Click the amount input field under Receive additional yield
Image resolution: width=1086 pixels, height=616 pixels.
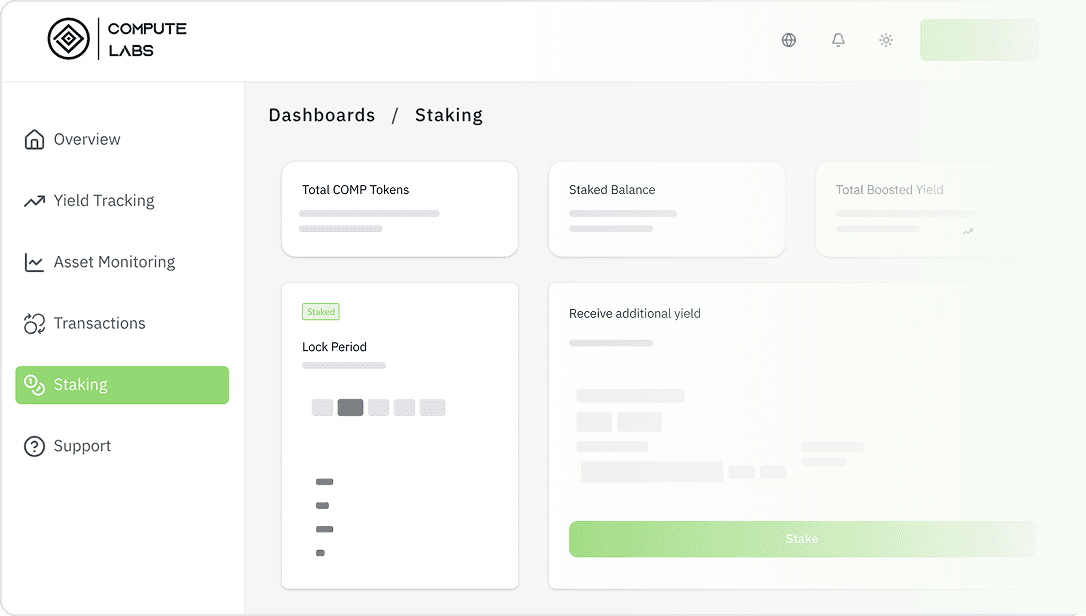click(x=652, y=472)
